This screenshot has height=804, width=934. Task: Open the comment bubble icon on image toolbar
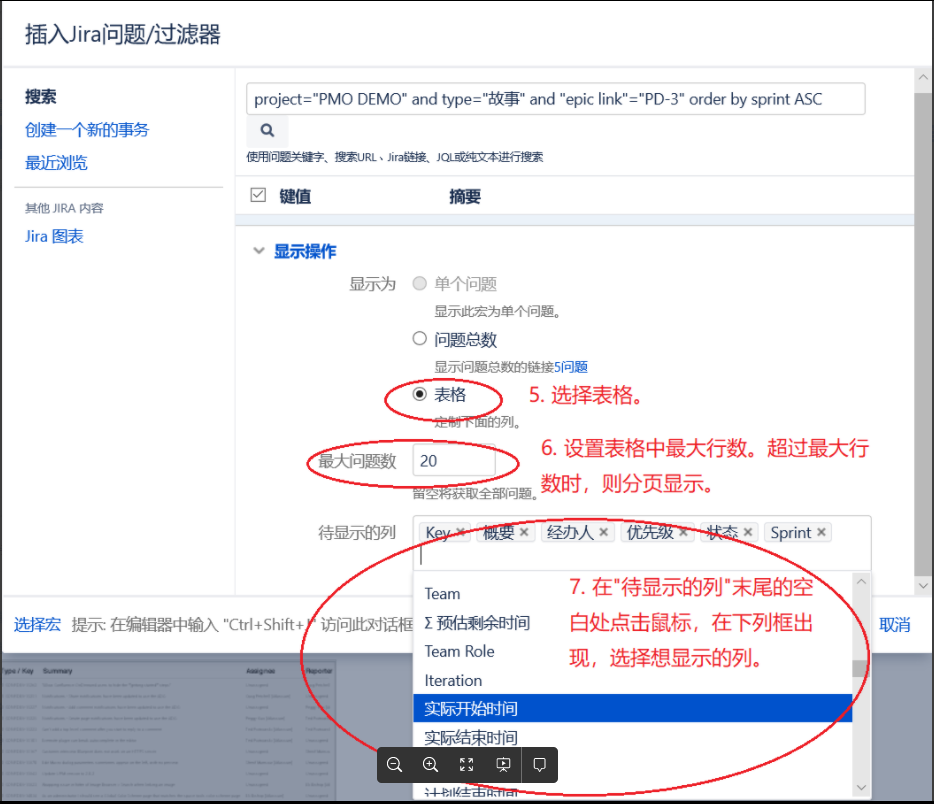coord(539,764)
